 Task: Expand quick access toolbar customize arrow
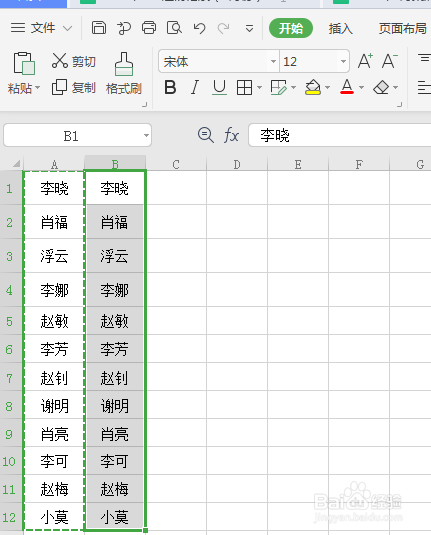coord(249,28)
